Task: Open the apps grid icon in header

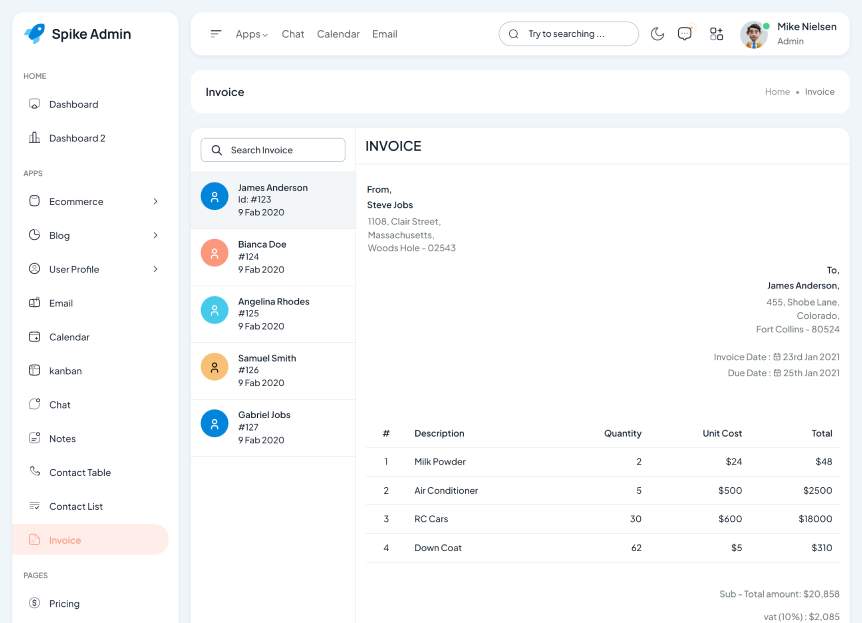Action: (716, 34)
